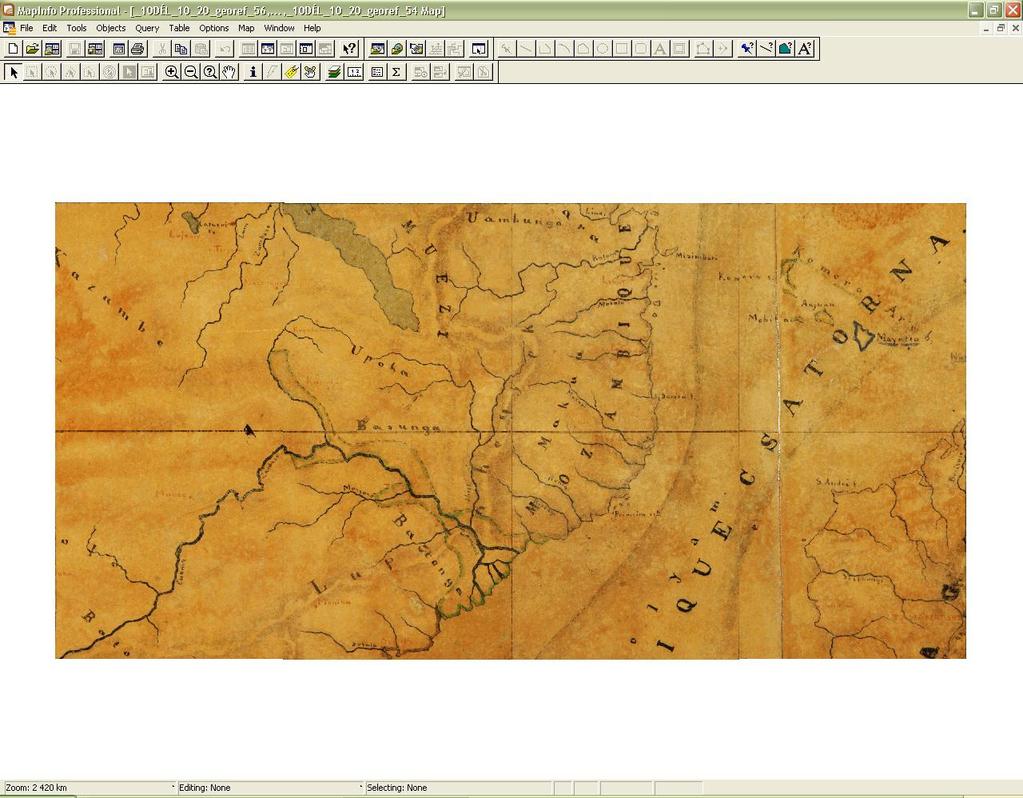Click the New Table icon
1023x798 pixels.
(x=13, y=49)
